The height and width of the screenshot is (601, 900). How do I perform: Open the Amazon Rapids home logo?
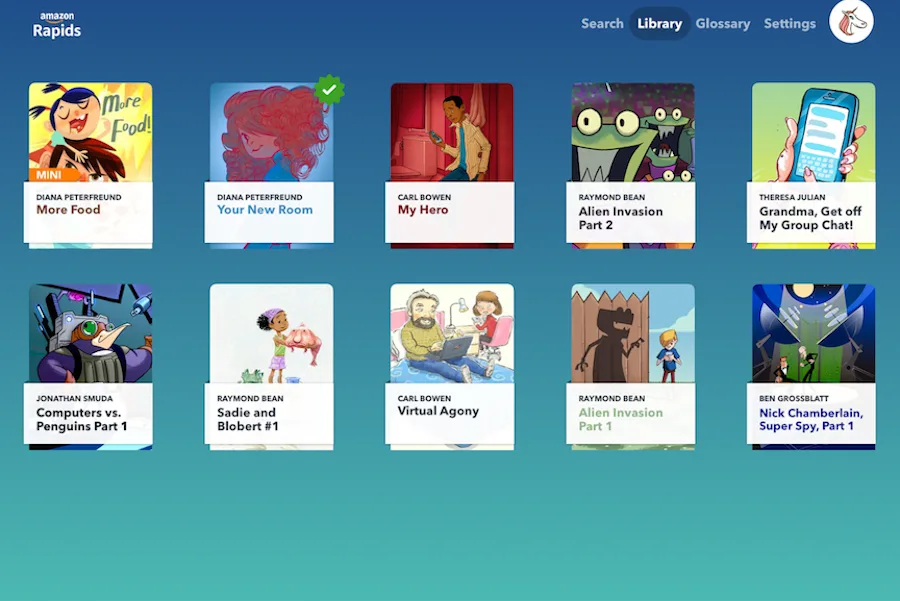pyautogui.click(x=56, y=23)
